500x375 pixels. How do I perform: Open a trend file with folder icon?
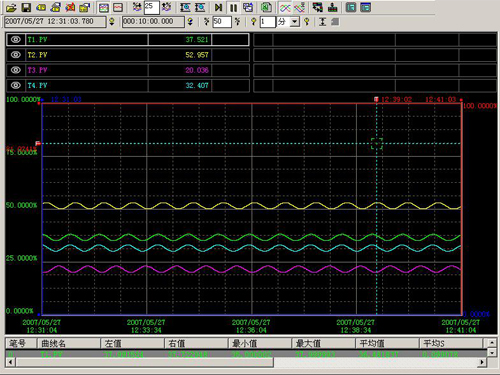click(11, 7)
